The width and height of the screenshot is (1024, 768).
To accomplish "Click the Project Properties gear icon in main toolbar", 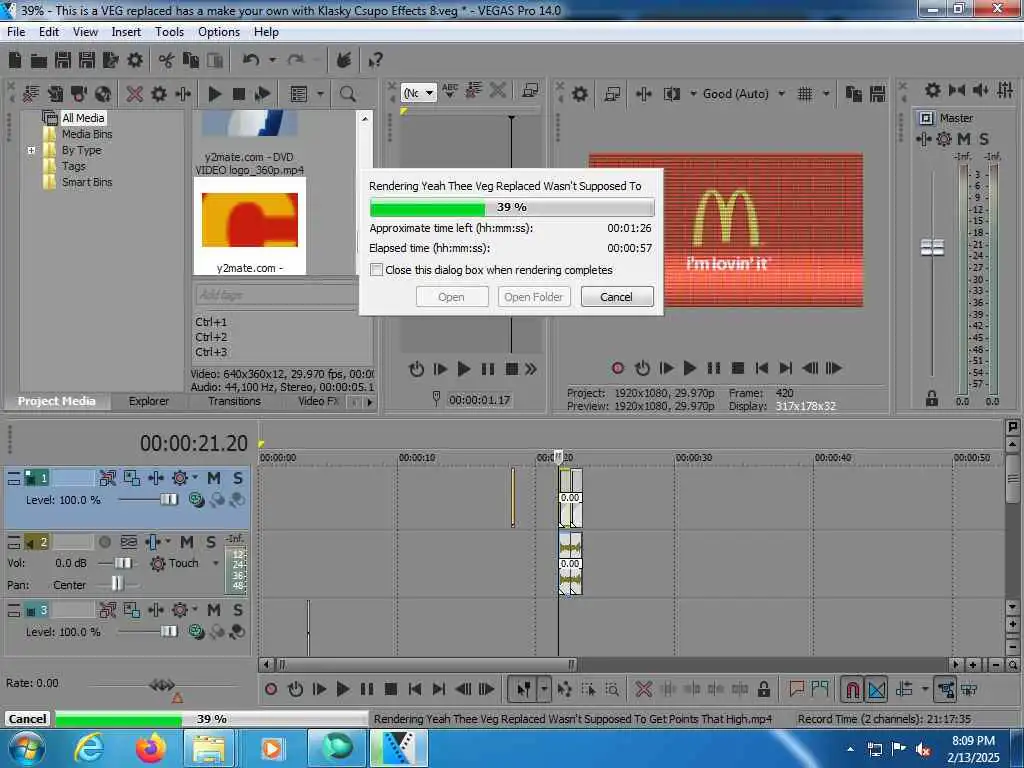I will point(135,60).
